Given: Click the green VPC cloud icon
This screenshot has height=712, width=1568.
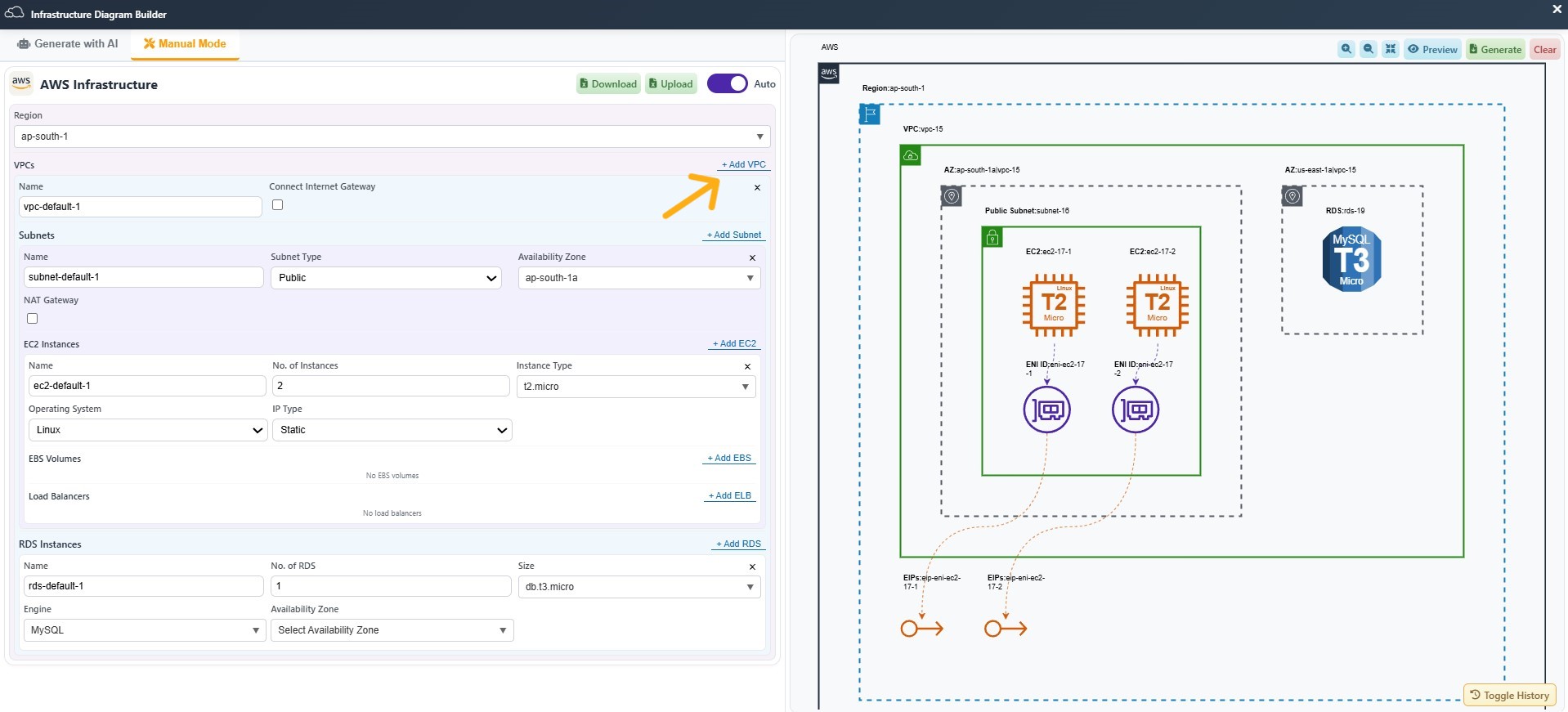Looking at the screenshot, I should pos(911,155).
